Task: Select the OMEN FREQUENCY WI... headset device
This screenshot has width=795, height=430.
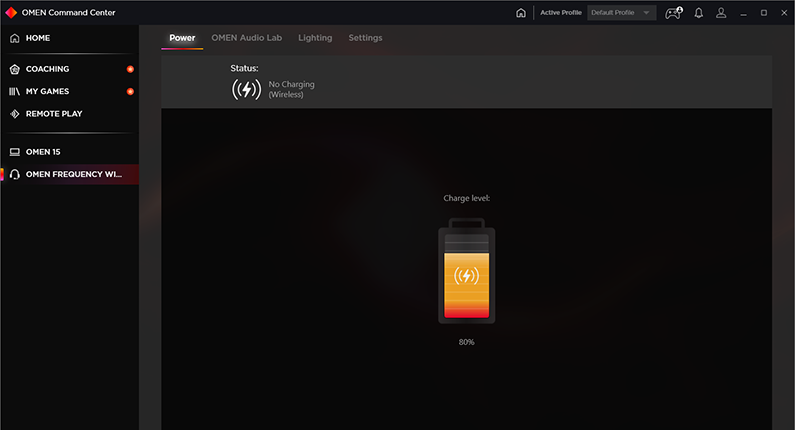Action: coord(69,174)
